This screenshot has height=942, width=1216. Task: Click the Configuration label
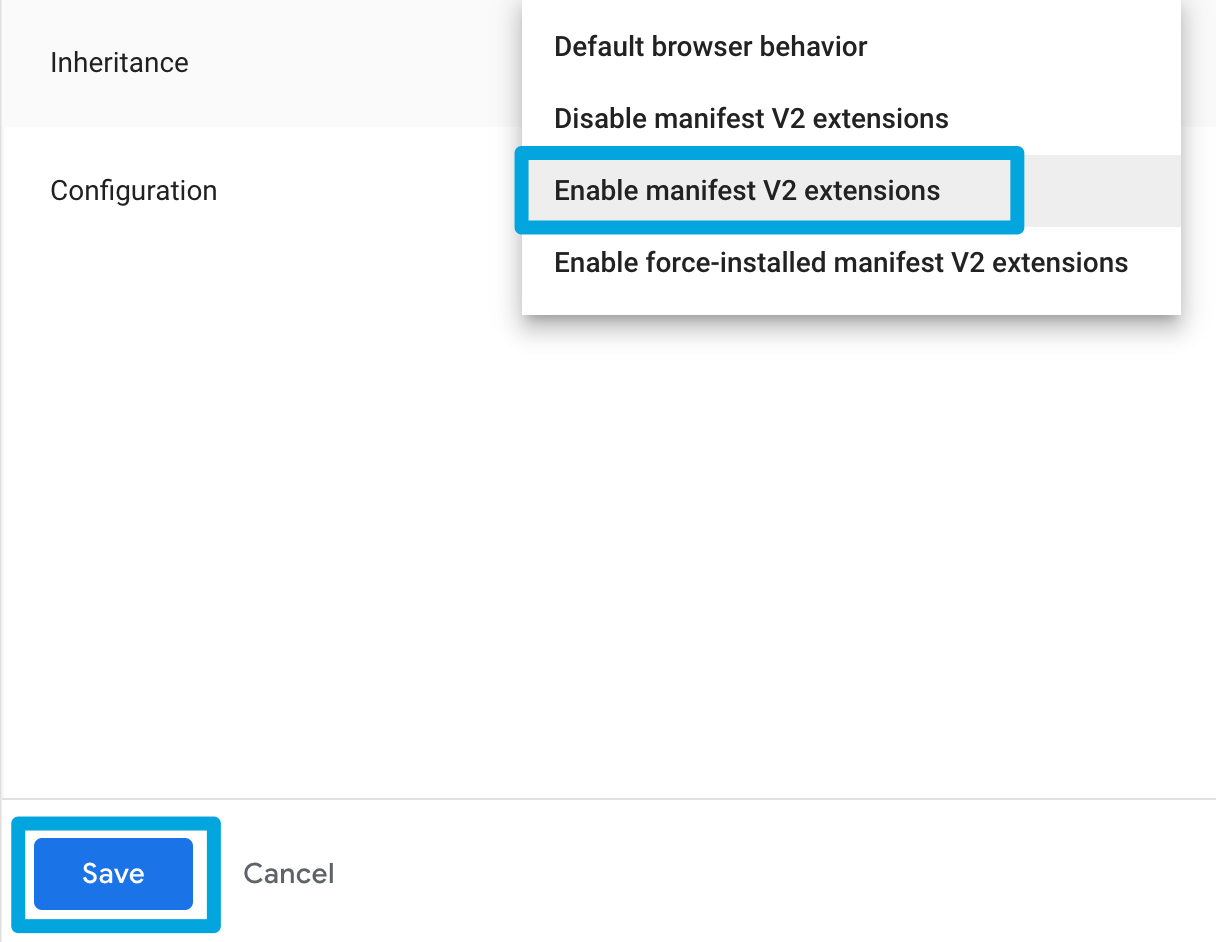[133, 191]
